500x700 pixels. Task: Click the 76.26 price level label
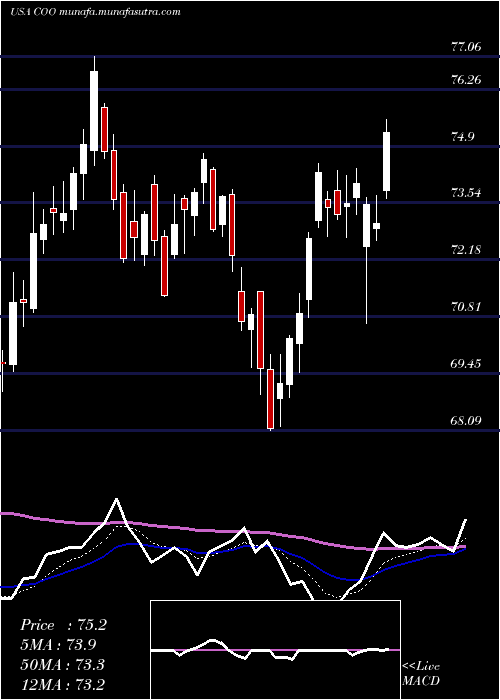[x=466, y=80]
